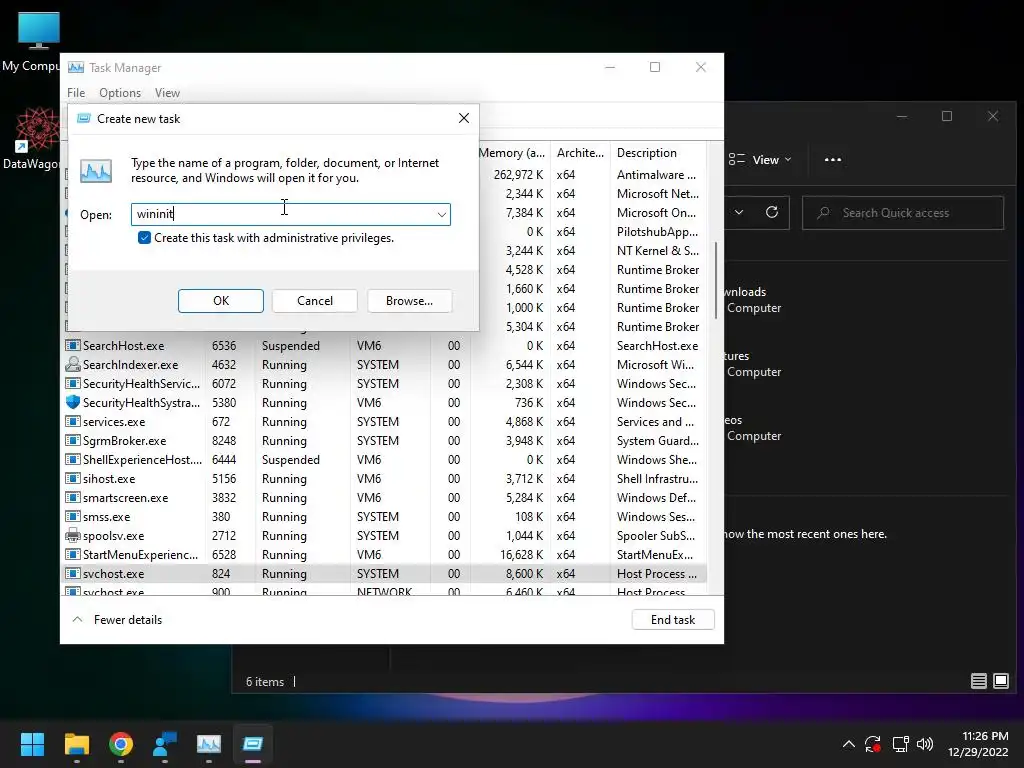Open the volume tray icon
Viewport: 1024px width, 768px height.
click(x=925, y=744)
